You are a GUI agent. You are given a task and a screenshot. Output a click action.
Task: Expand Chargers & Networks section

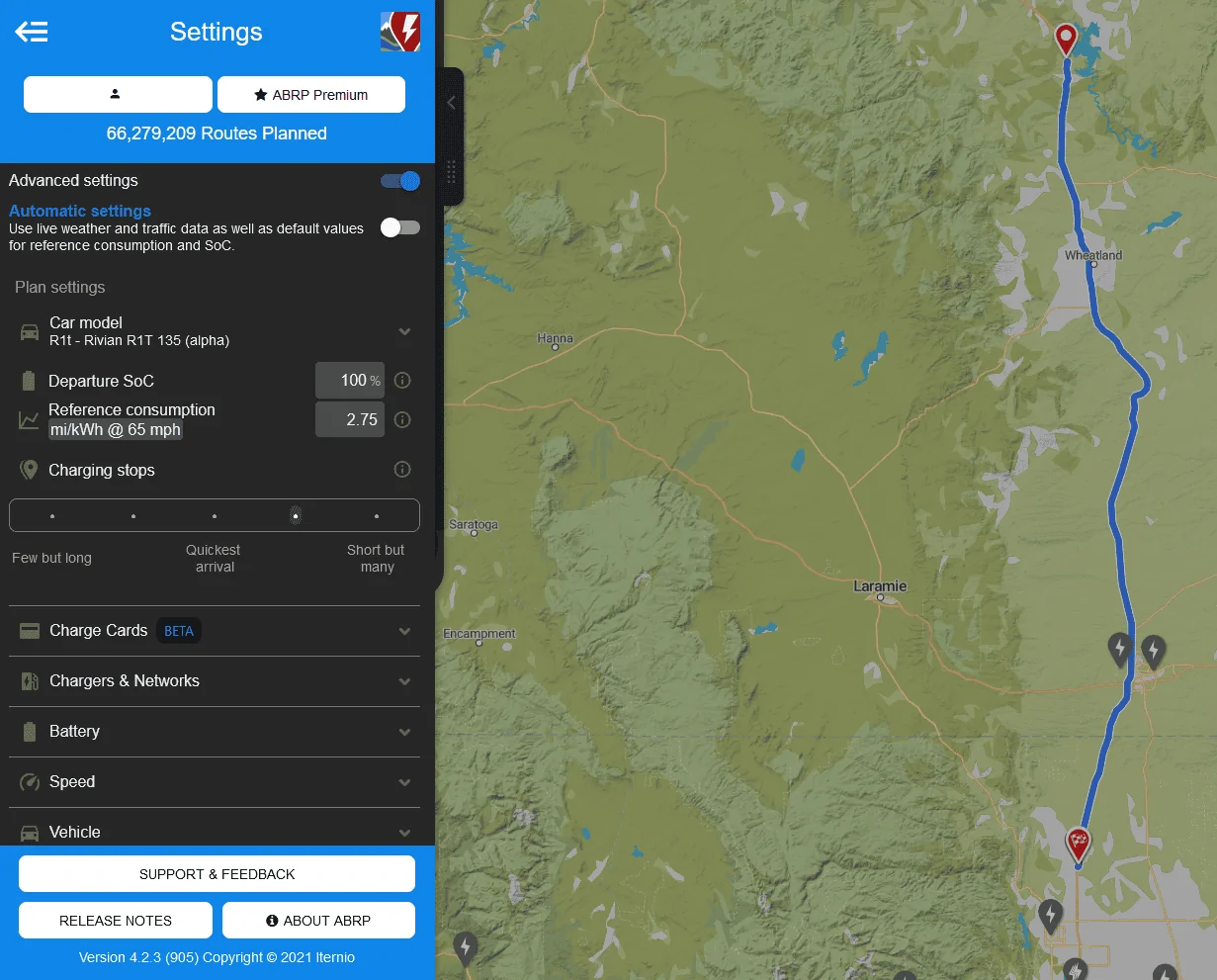point(215,681)
